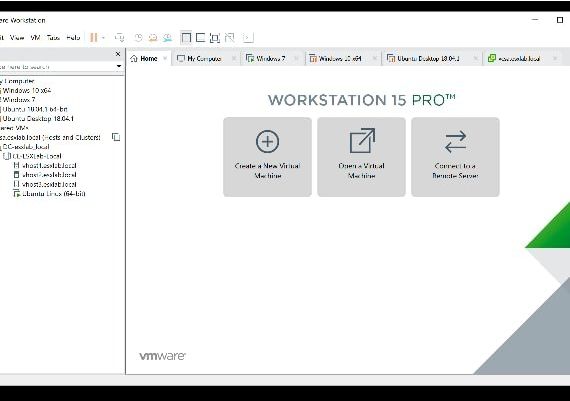Select My Computer in the library tree
Screen dimensions: 570x401
pos(17,81)
